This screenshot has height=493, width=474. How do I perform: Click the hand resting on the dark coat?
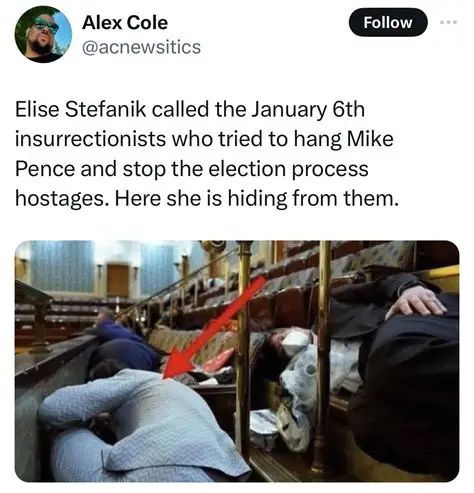pyautogui.click(x=416, y=306)
